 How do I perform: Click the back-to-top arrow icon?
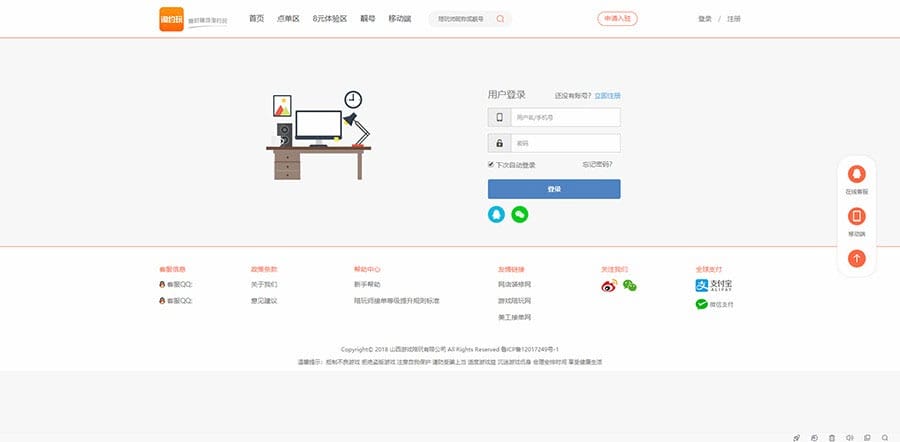(x=856, y=258)
